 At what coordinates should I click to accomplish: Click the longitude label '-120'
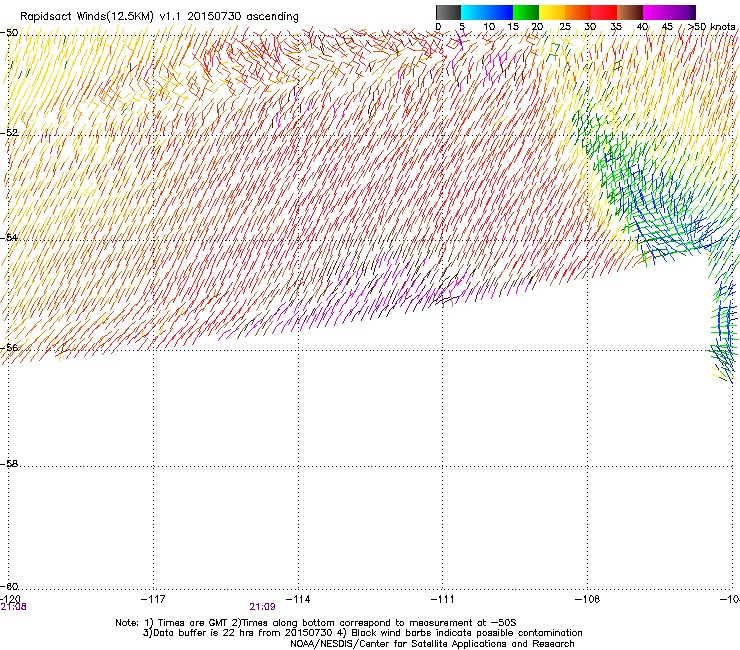tap(10, 599)
